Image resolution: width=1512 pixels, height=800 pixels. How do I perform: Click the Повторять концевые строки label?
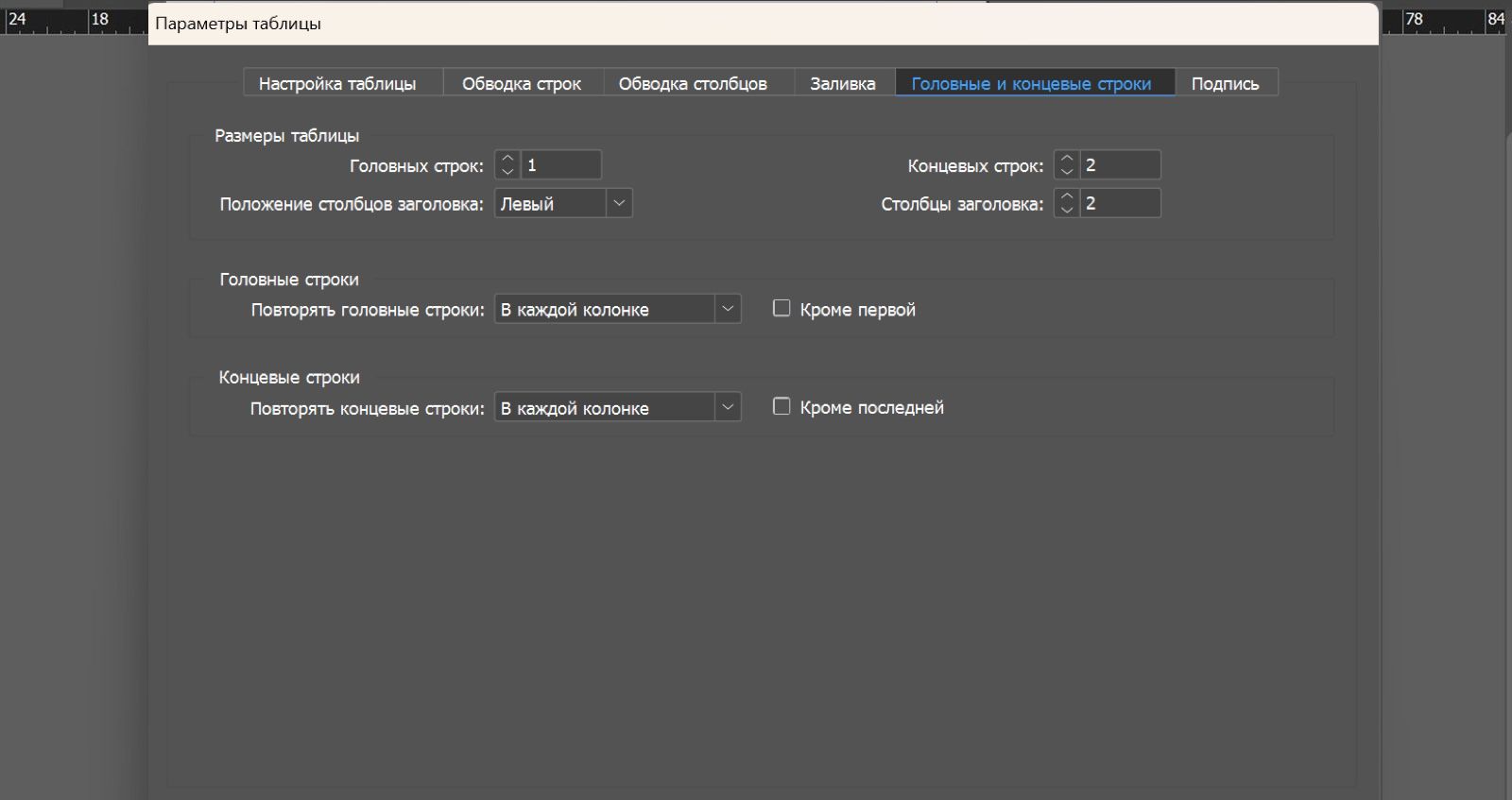coord(368,409)
